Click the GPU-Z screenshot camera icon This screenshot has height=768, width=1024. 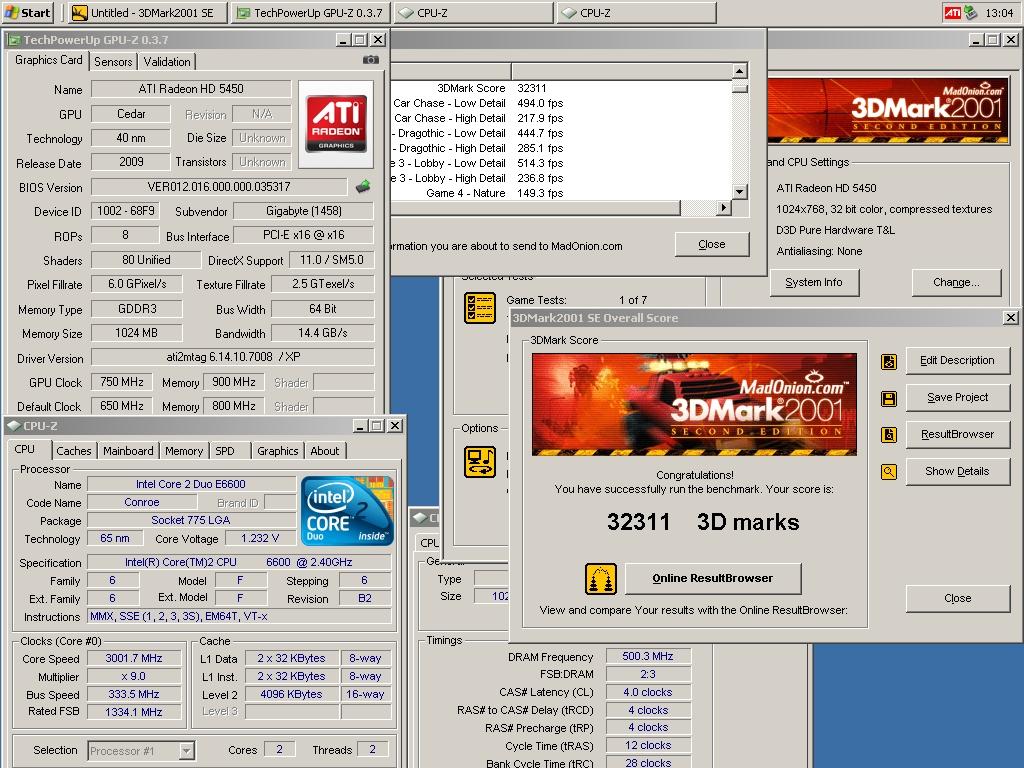(x=370, y=60)
